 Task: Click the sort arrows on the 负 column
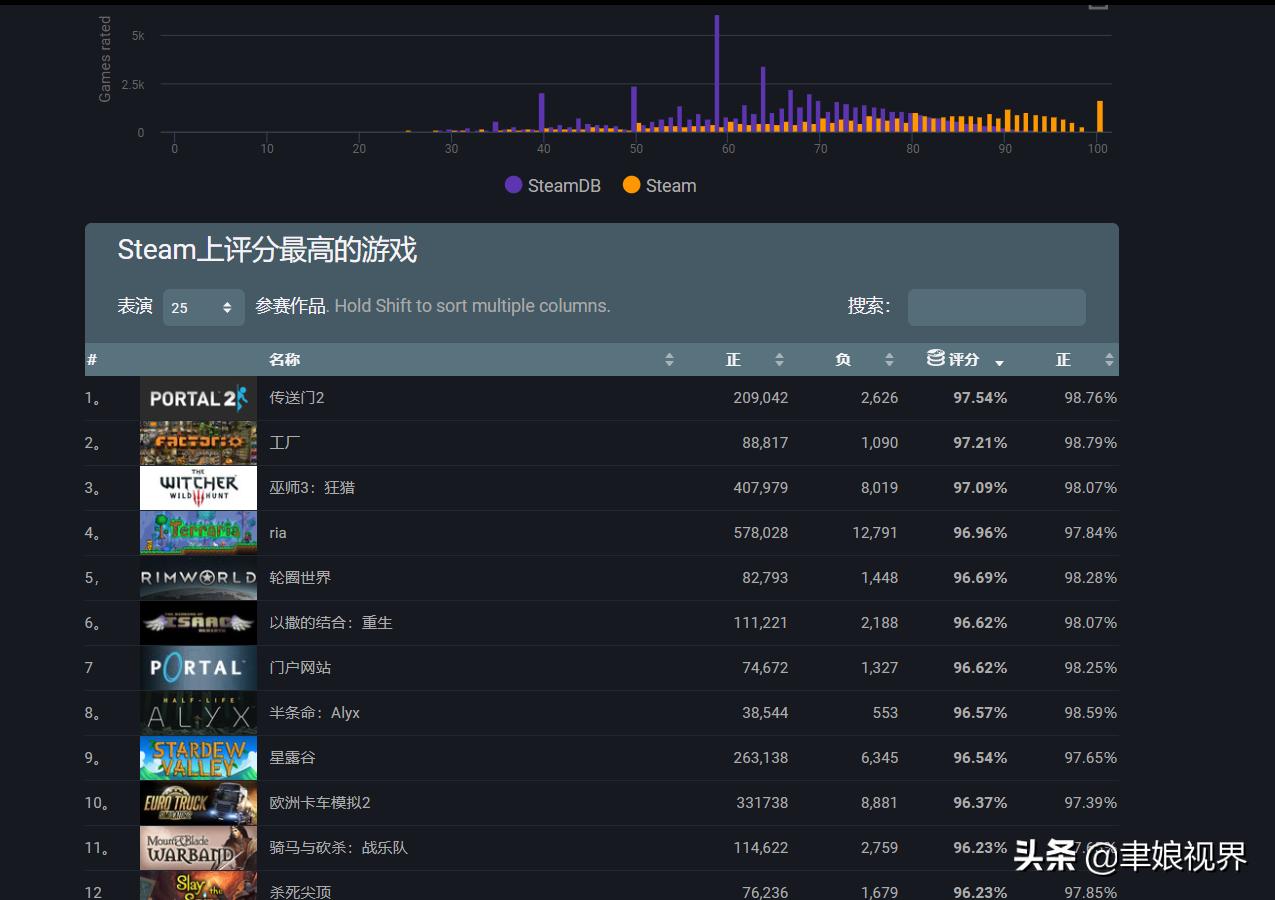pos(889,359)
